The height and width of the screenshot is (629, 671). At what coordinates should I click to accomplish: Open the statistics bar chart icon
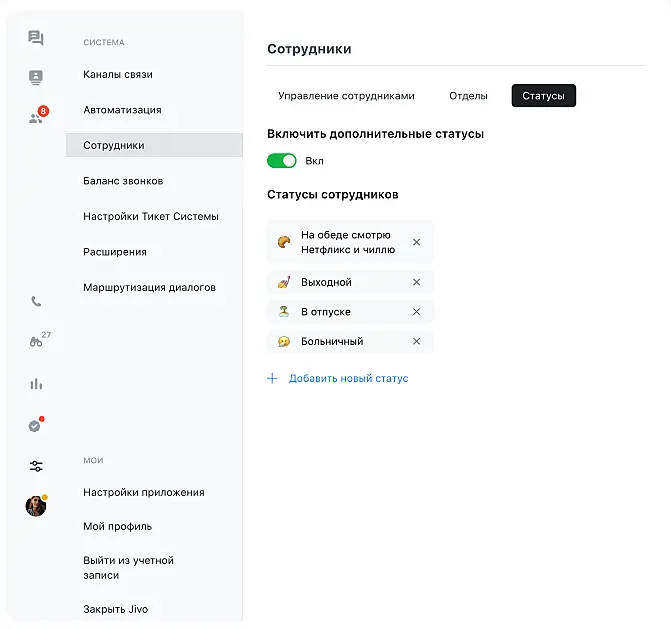pyautogui.click(x=36, y=383)
